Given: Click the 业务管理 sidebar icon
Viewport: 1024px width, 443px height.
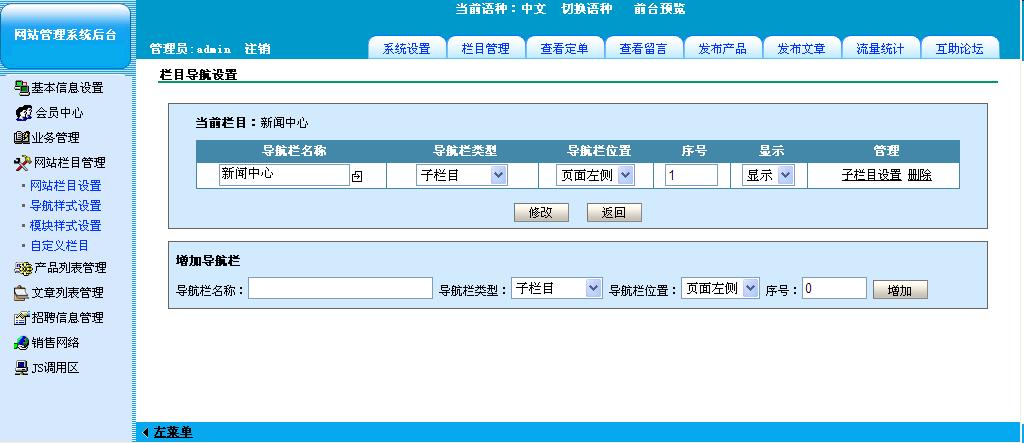Looking at the screenshot, I should tap(22, 138).
